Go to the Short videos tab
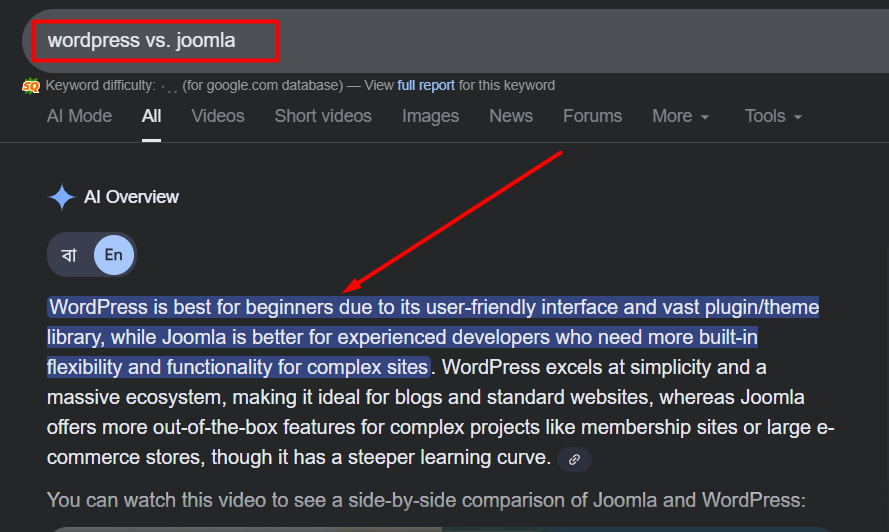889x532 pixels. click(323, 116)
